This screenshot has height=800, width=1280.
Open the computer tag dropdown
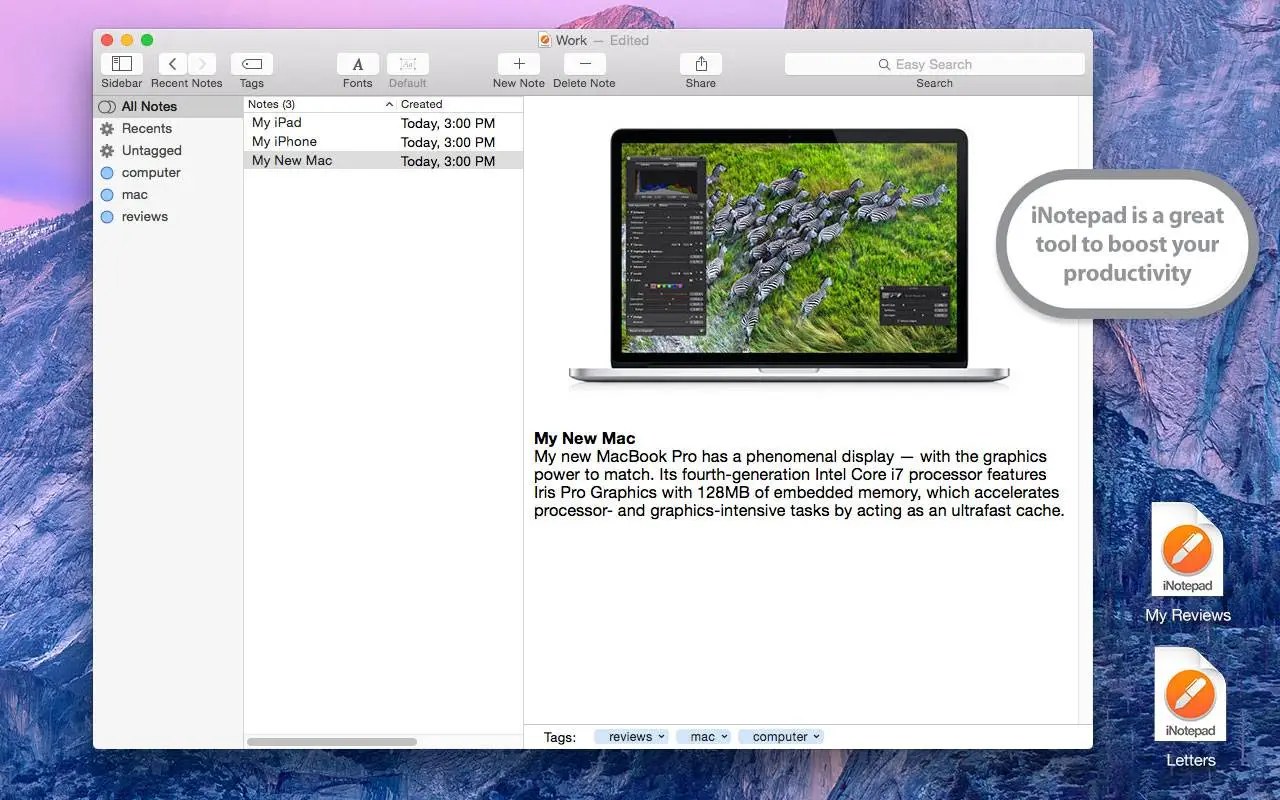(x=781, y=737)
